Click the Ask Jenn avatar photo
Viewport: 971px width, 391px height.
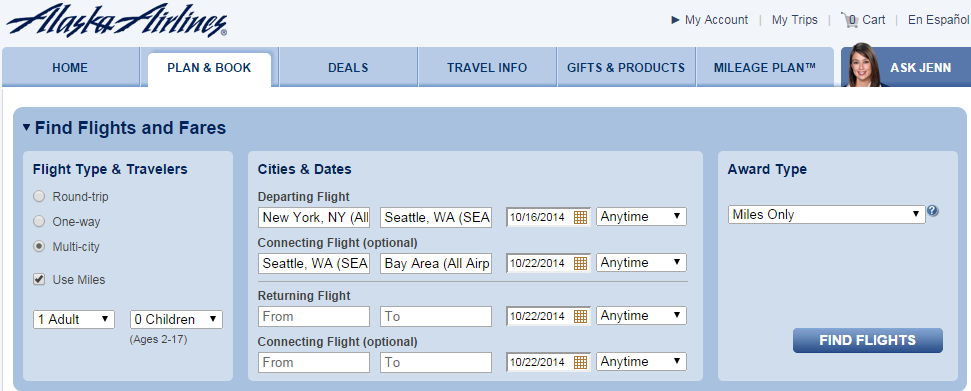coord(865,65)
